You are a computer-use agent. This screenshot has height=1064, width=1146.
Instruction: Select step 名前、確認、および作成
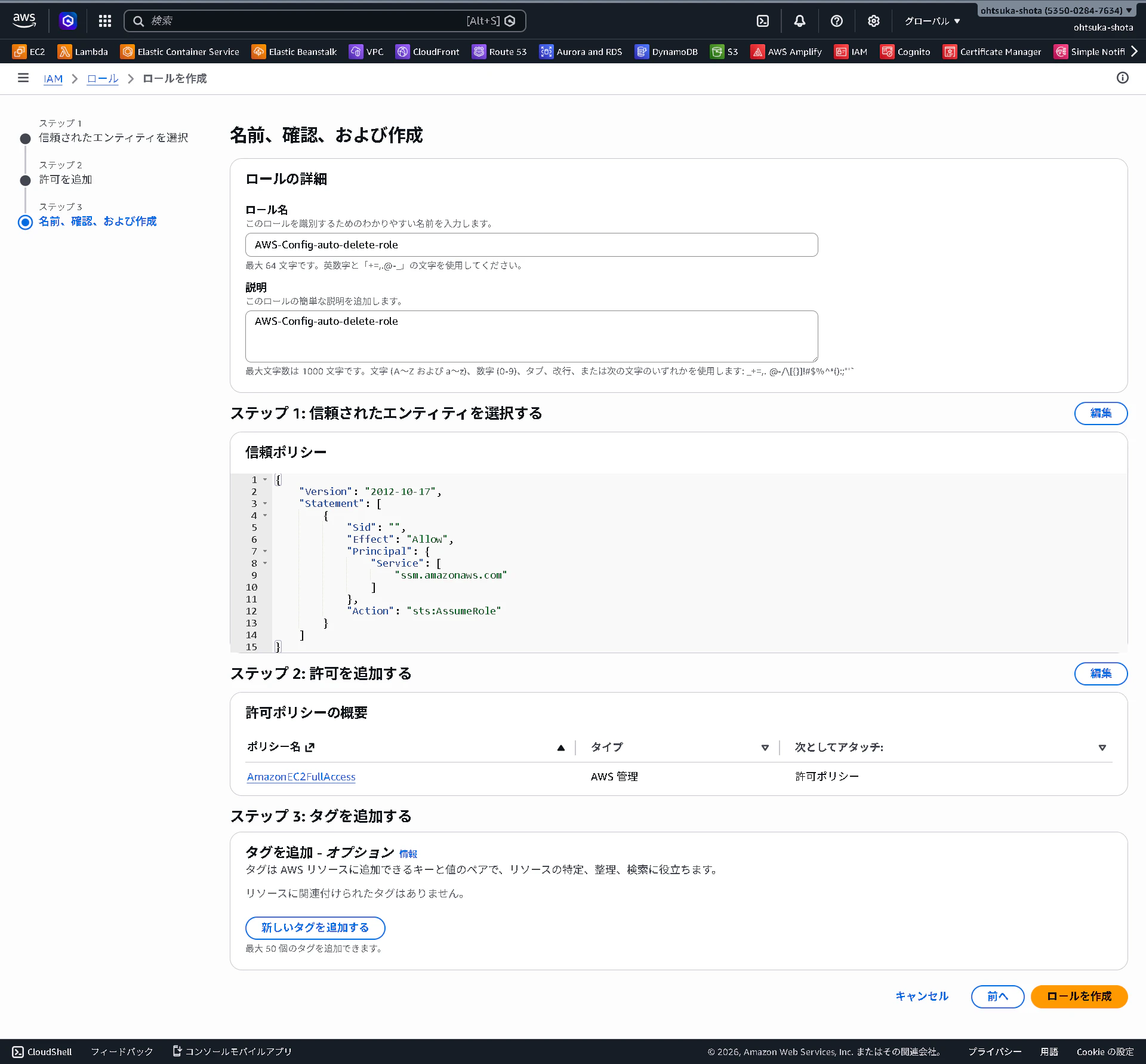[x=98, y=222]
